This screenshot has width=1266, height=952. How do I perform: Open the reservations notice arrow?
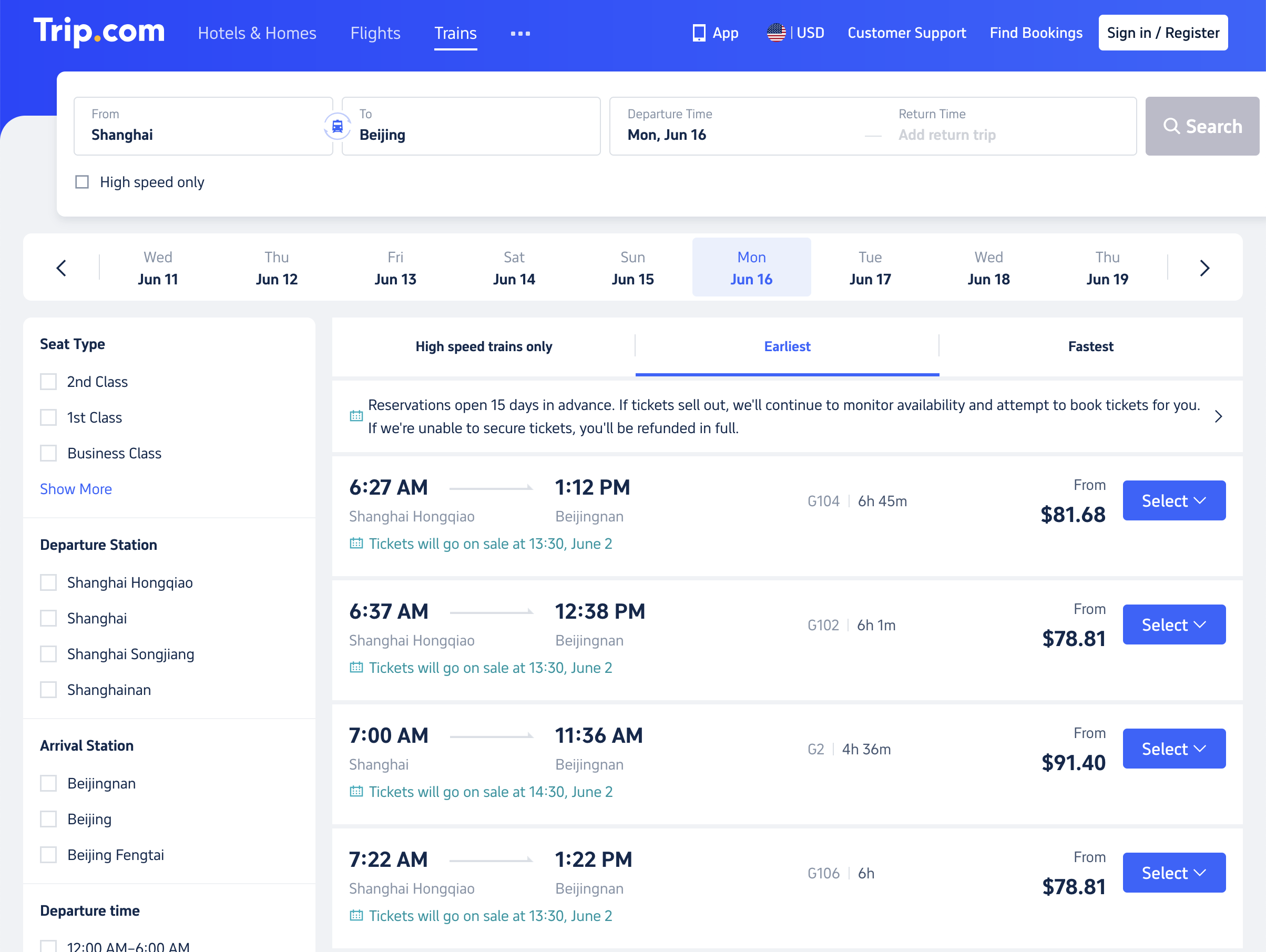[1218, 416]
